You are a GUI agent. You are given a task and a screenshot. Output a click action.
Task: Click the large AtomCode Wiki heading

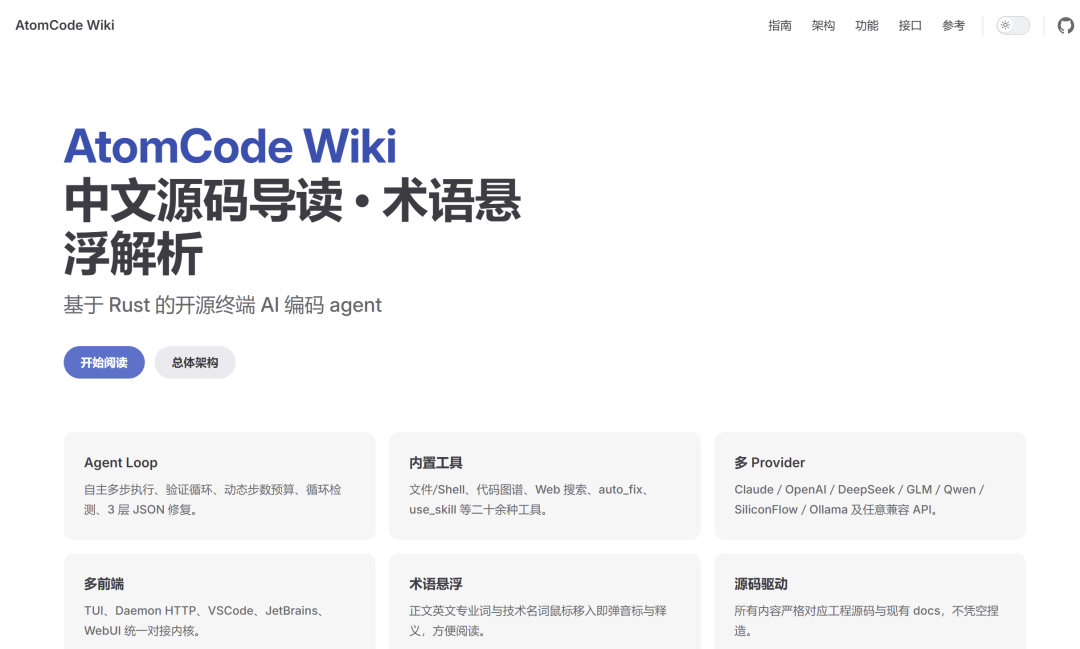[x=230, y=146]
